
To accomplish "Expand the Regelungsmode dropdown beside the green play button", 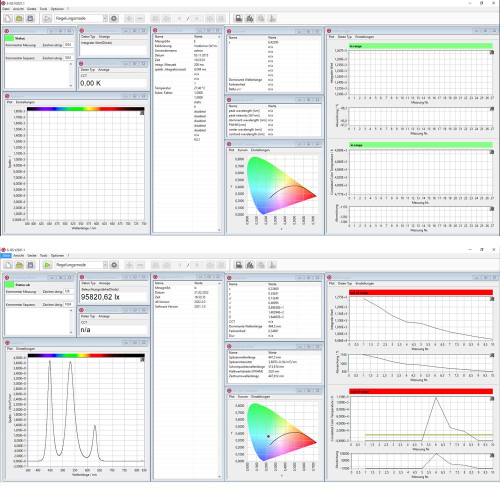I will click(x=105, y=265).
